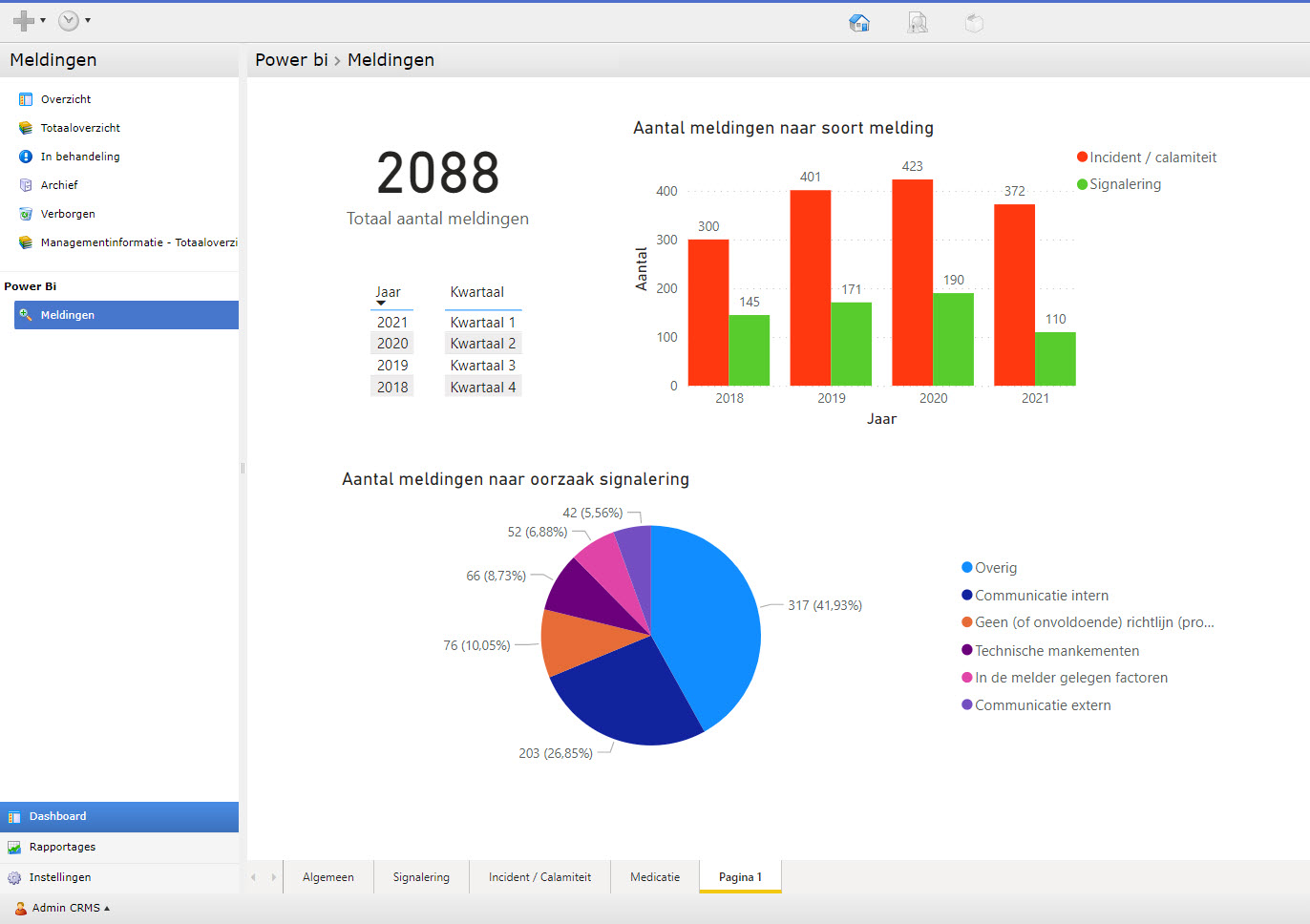This screenshot has height=924, width=1310.
Task: Click the red Incident / calamiteit legend dot
Action: (1083, 157)
